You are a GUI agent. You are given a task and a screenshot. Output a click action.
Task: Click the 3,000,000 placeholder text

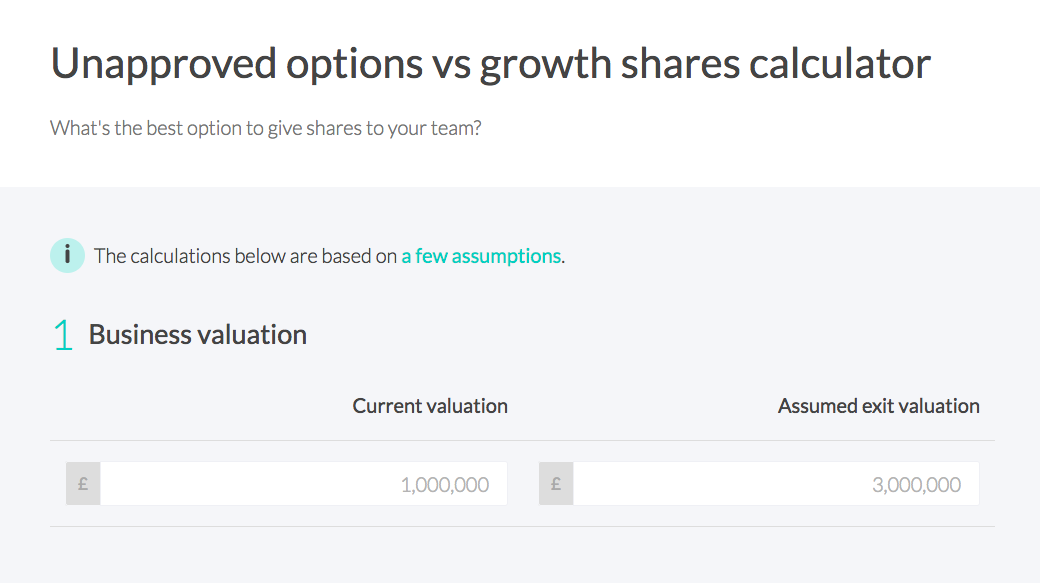pyautogui.click(x=916, y=485)
